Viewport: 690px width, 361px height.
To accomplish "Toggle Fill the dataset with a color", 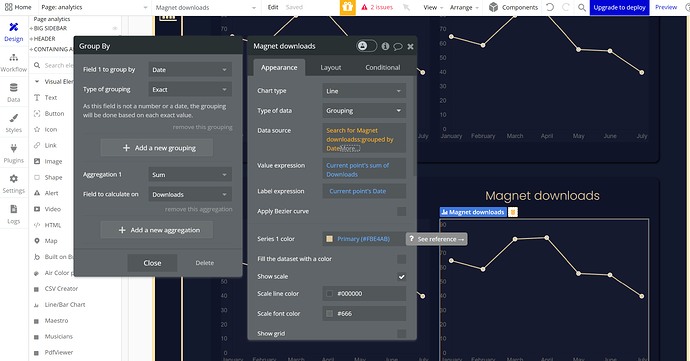I will [401, 259].
